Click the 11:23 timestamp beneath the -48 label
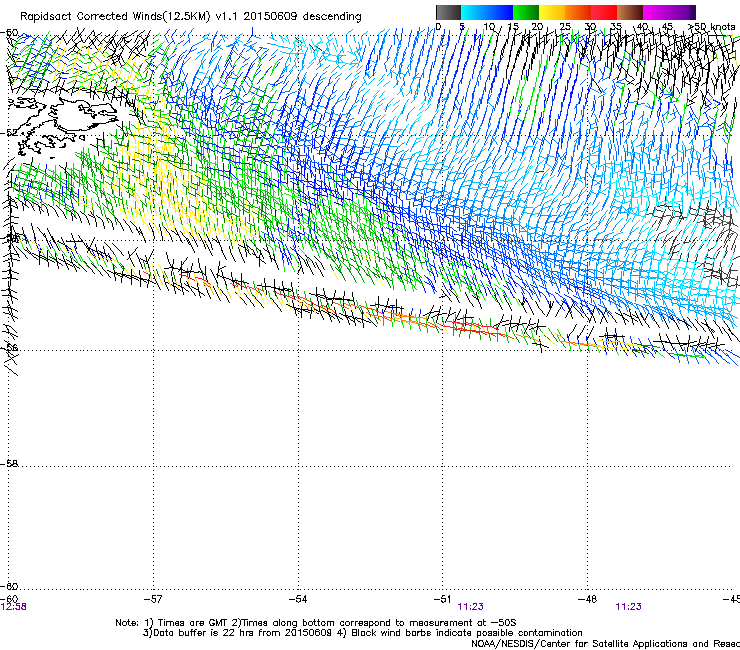 629,607
